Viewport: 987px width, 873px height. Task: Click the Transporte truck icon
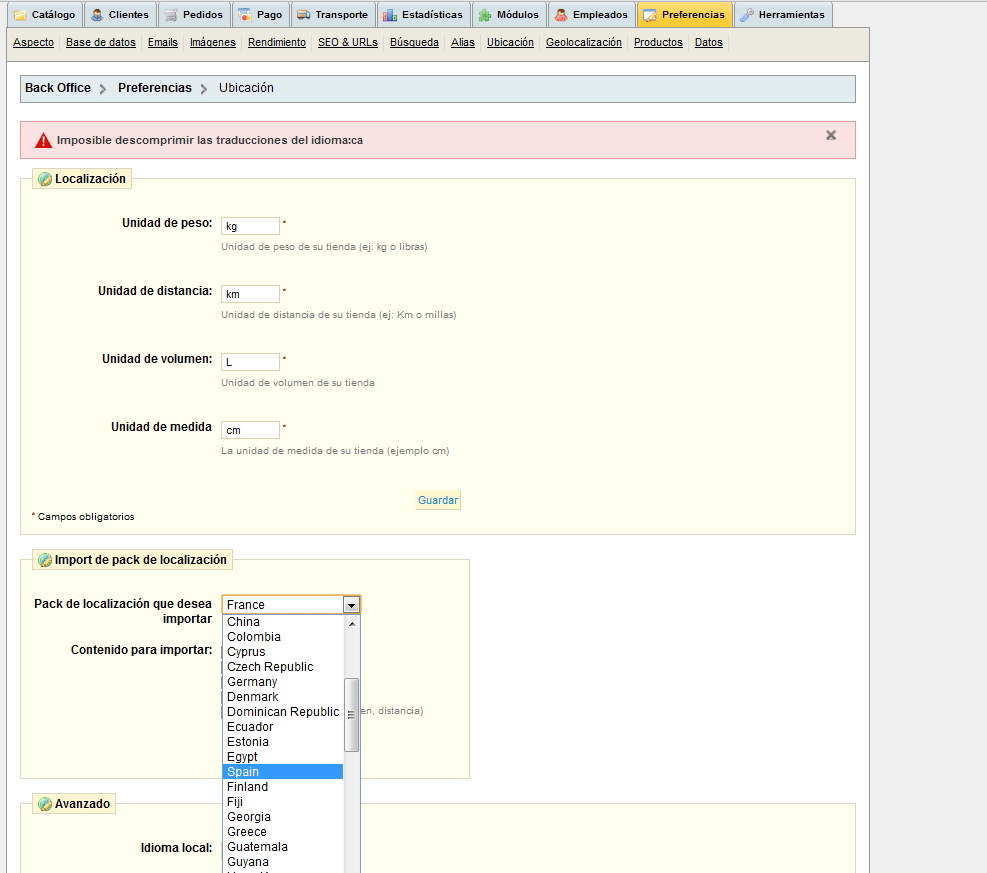click(x=301, y=15)
